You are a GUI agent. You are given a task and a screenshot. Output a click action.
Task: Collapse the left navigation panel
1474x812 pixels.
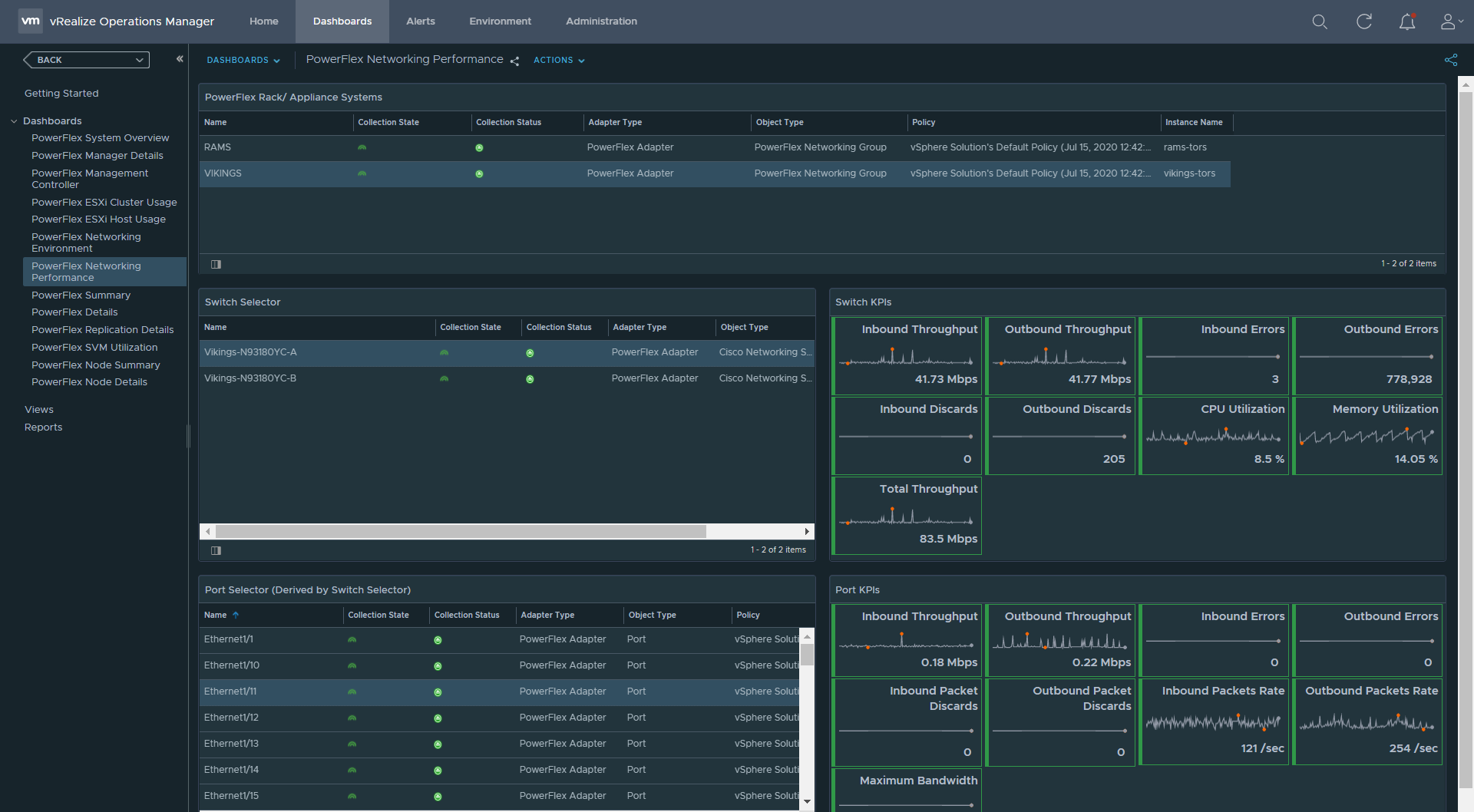pyautogui.click(x=180, y=59)
